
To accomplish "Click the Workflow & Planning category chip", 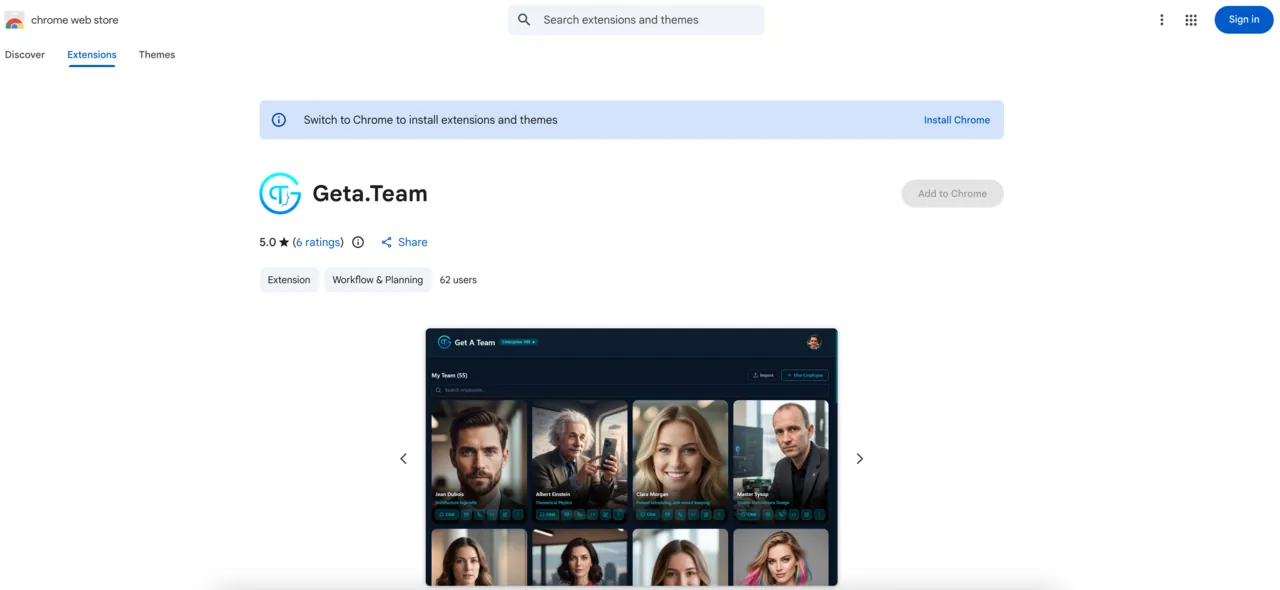I will pos(378,280).
